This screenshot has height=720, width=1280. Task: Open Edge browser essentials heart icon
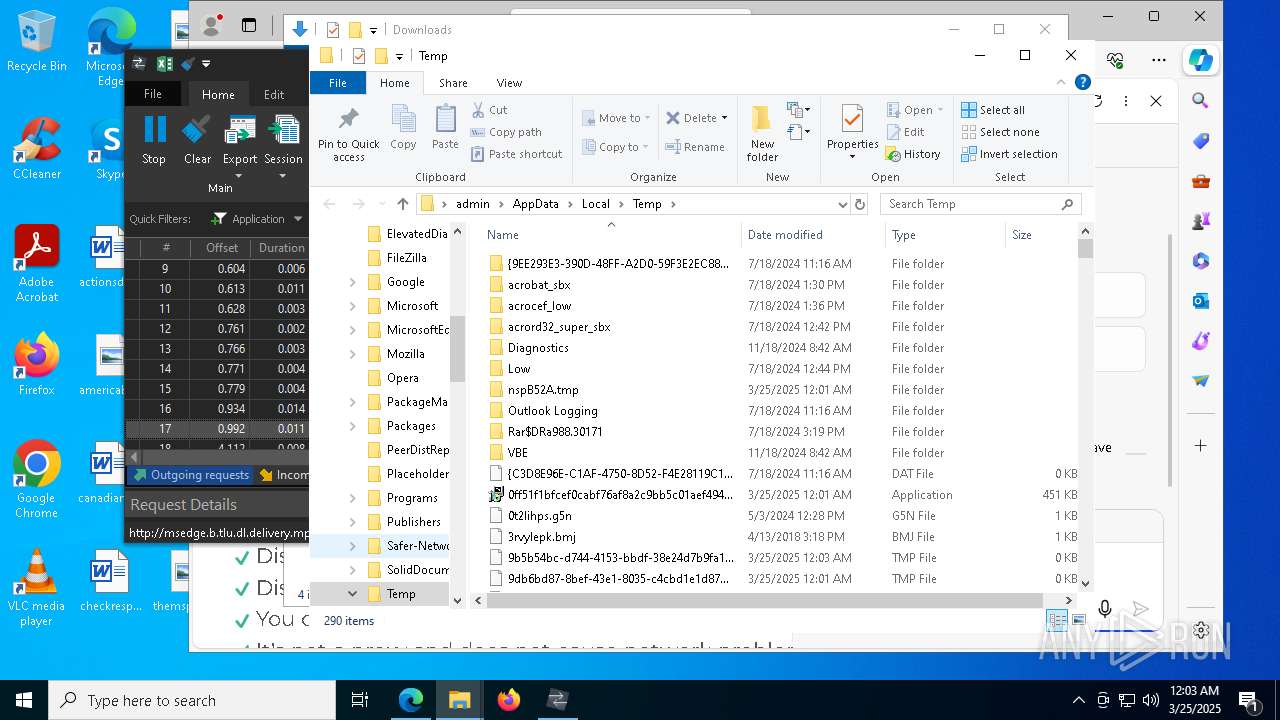1116,60
